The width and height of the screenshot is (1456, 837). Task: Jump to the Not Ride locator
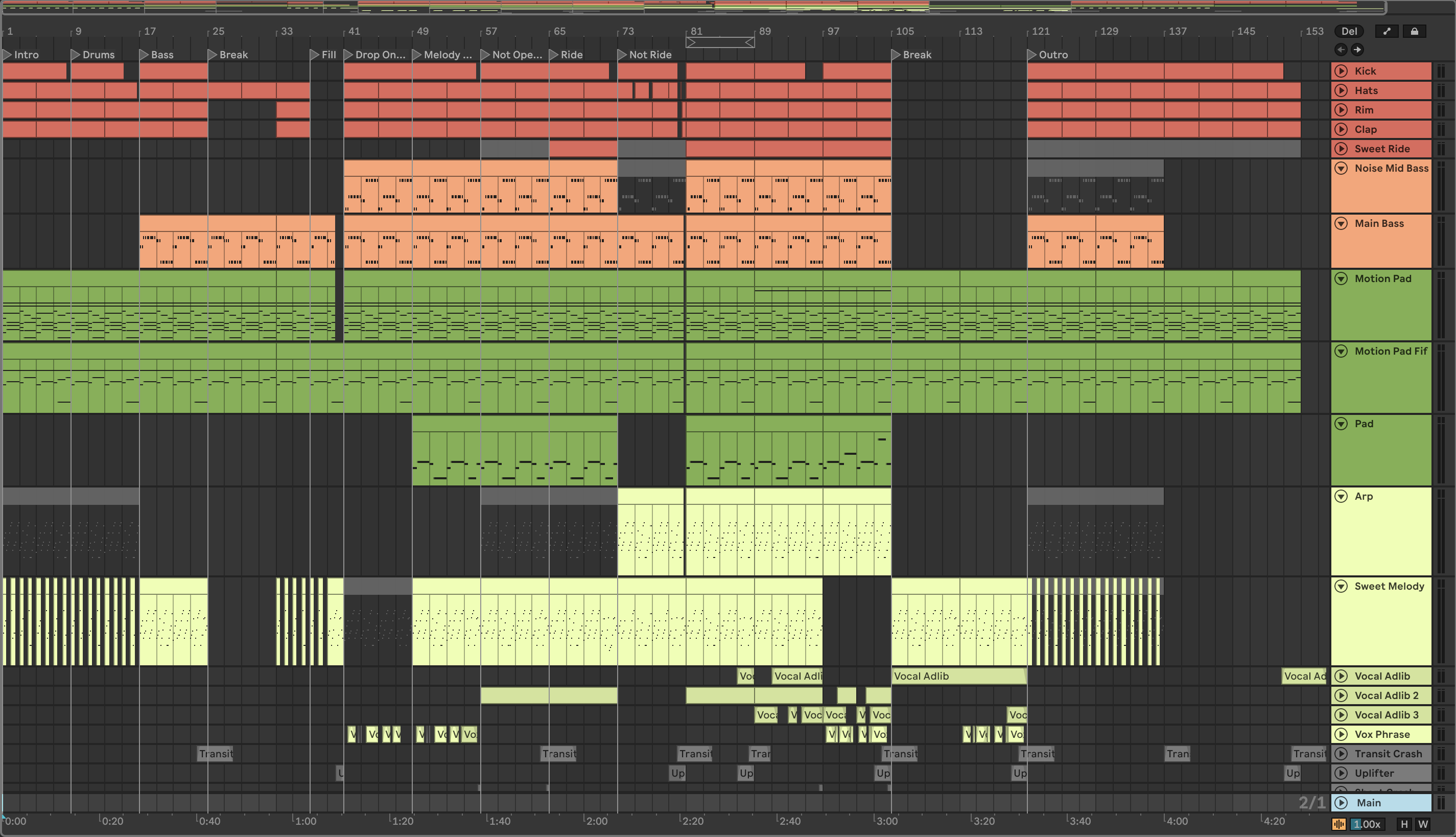(645, 55)
